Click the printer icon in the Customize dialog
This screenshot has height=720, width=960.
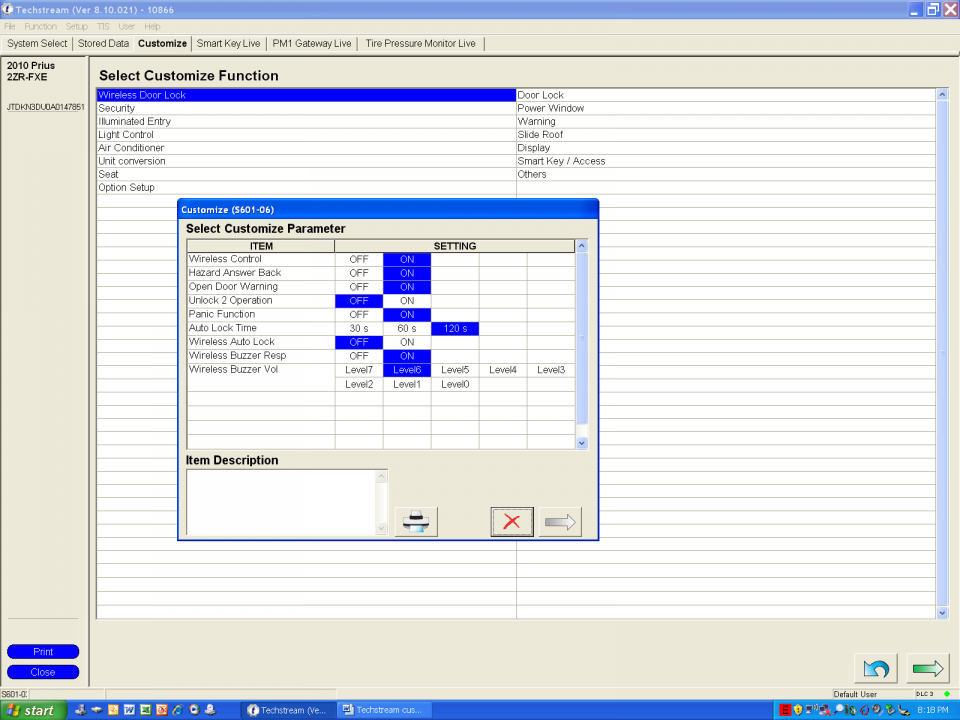click(x=416, y=521)
